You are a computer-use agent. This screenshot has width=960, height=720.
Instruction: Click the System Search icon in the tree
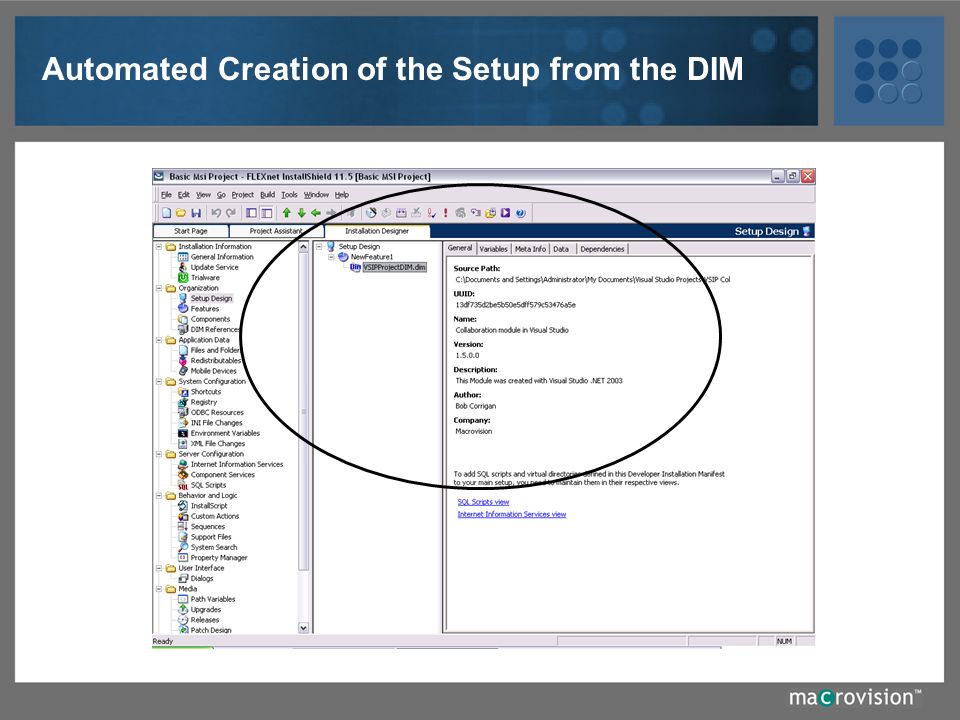(x=182, y=547)
